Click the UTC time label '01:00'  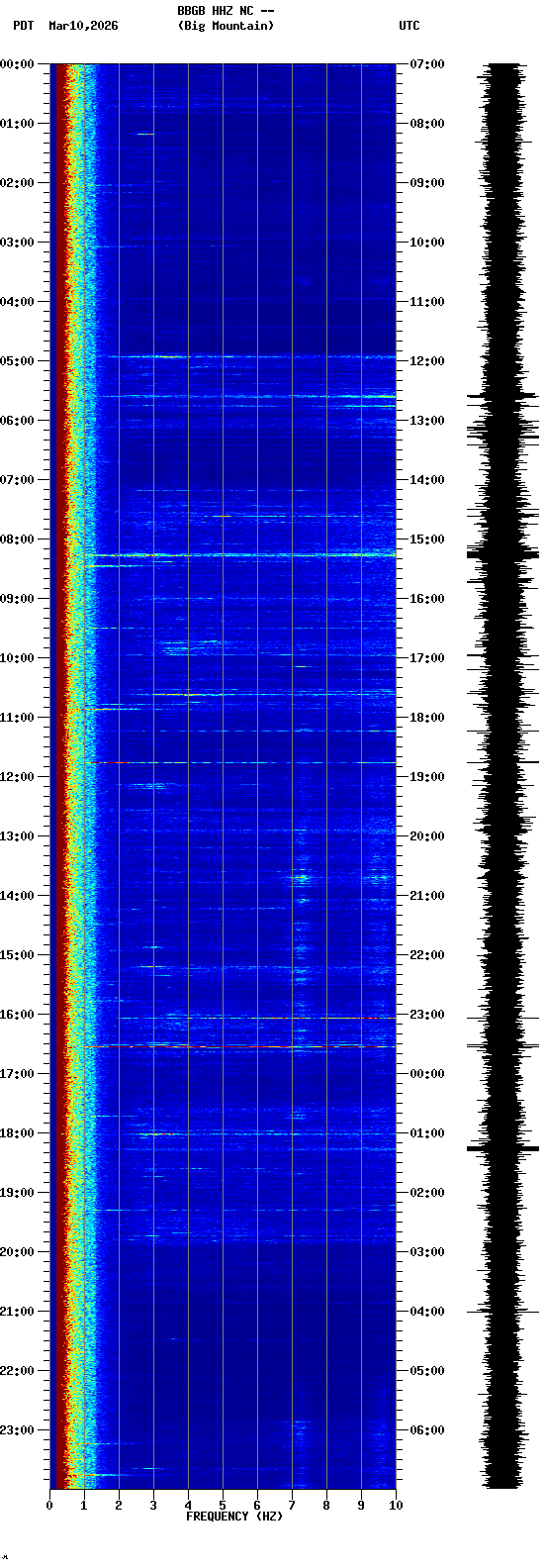427,1133
